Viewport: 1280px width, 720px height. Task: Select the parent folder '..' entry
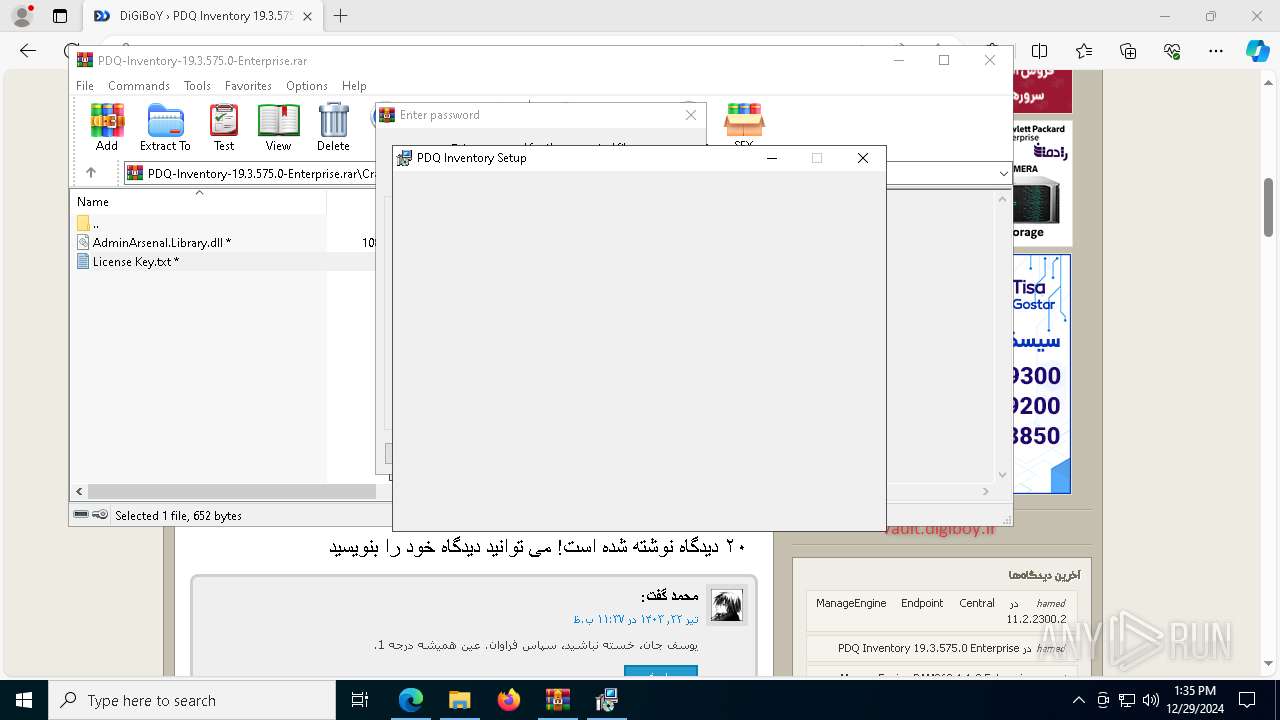coord(88,223)
